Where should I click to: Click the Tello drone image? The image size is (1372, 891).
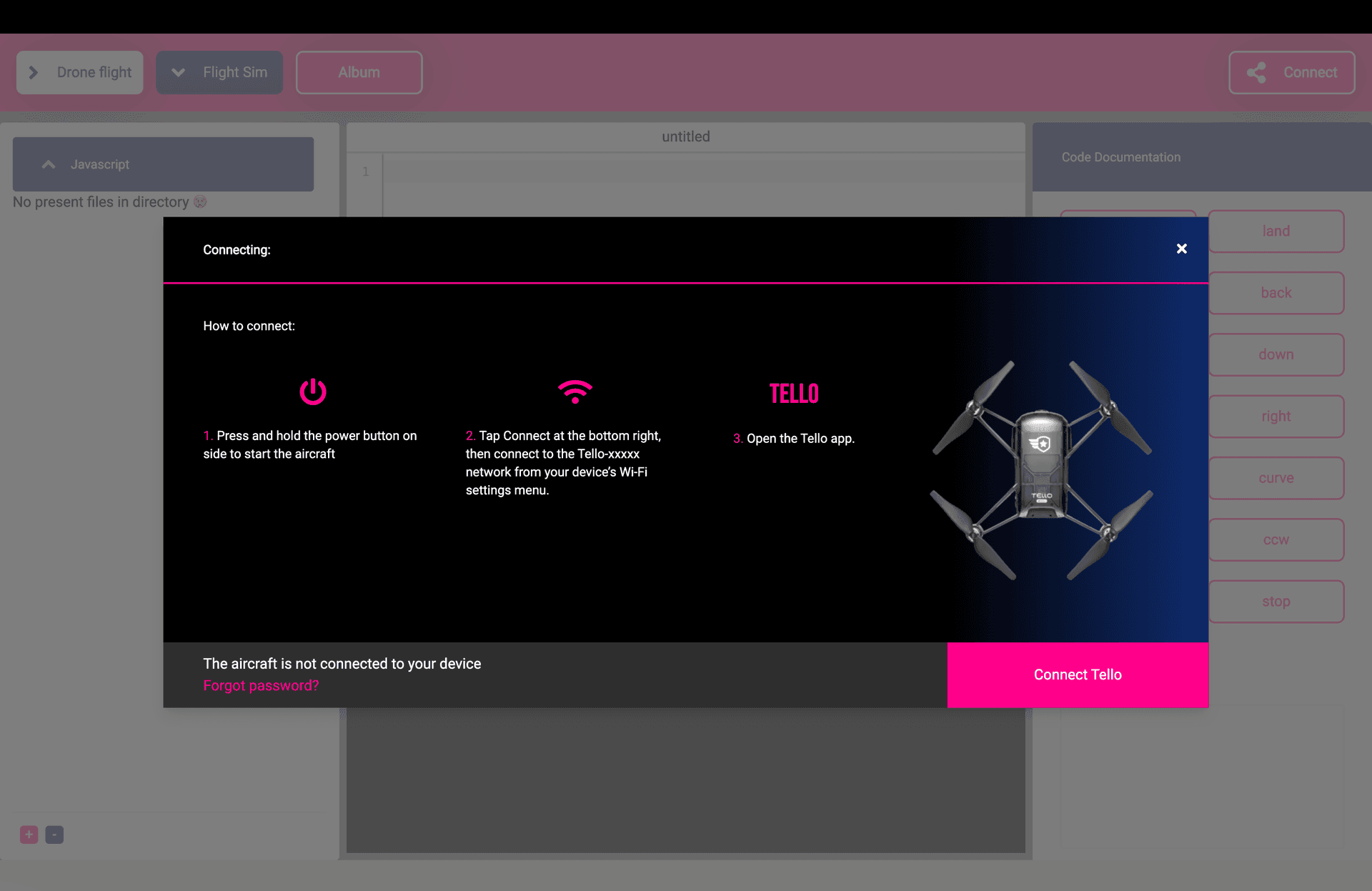pyautogui.click(x=1041, y=469)
